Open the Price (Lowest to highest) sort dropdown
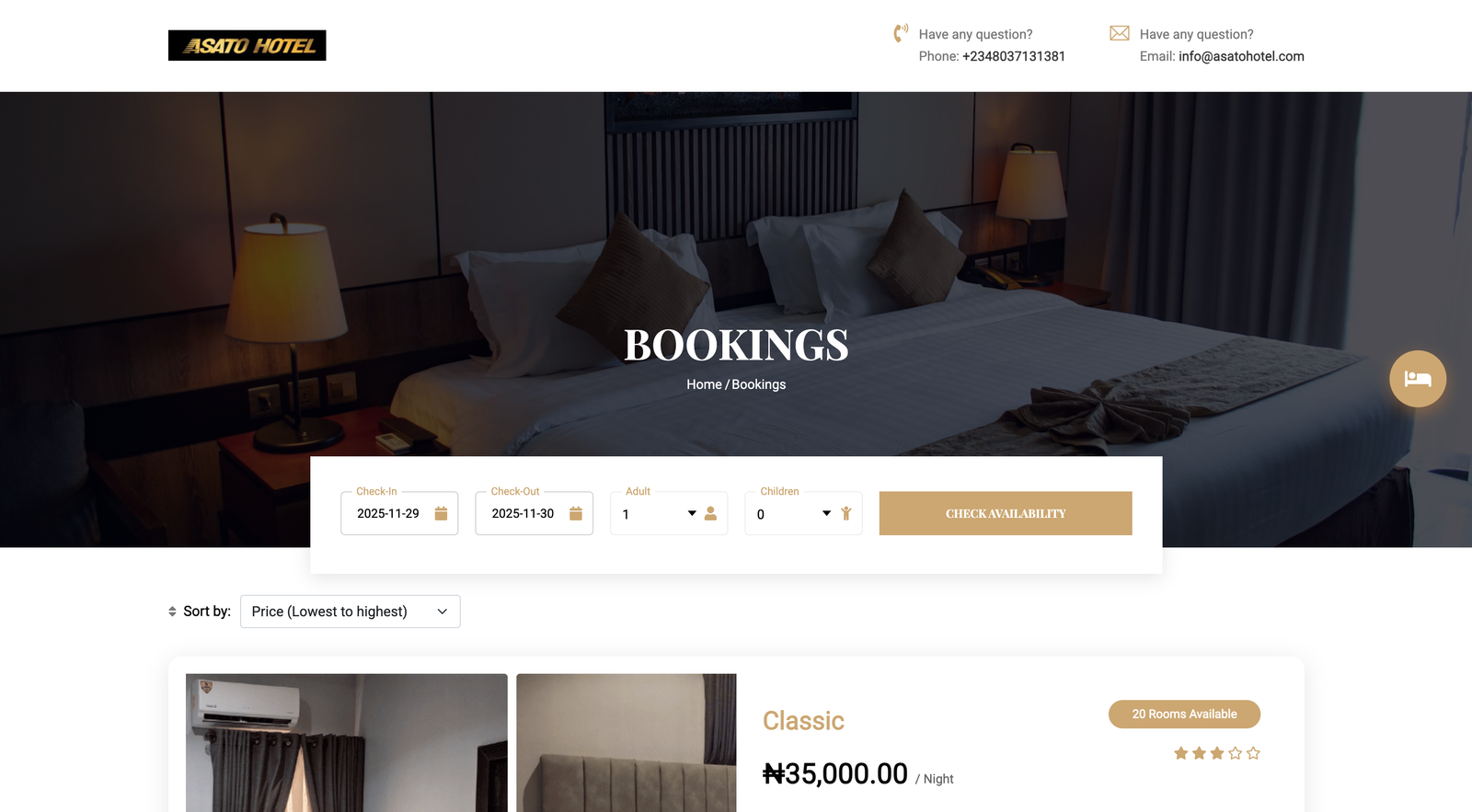Image resolution: width=1472 pixels, height=812 pixels. (351, 612)
